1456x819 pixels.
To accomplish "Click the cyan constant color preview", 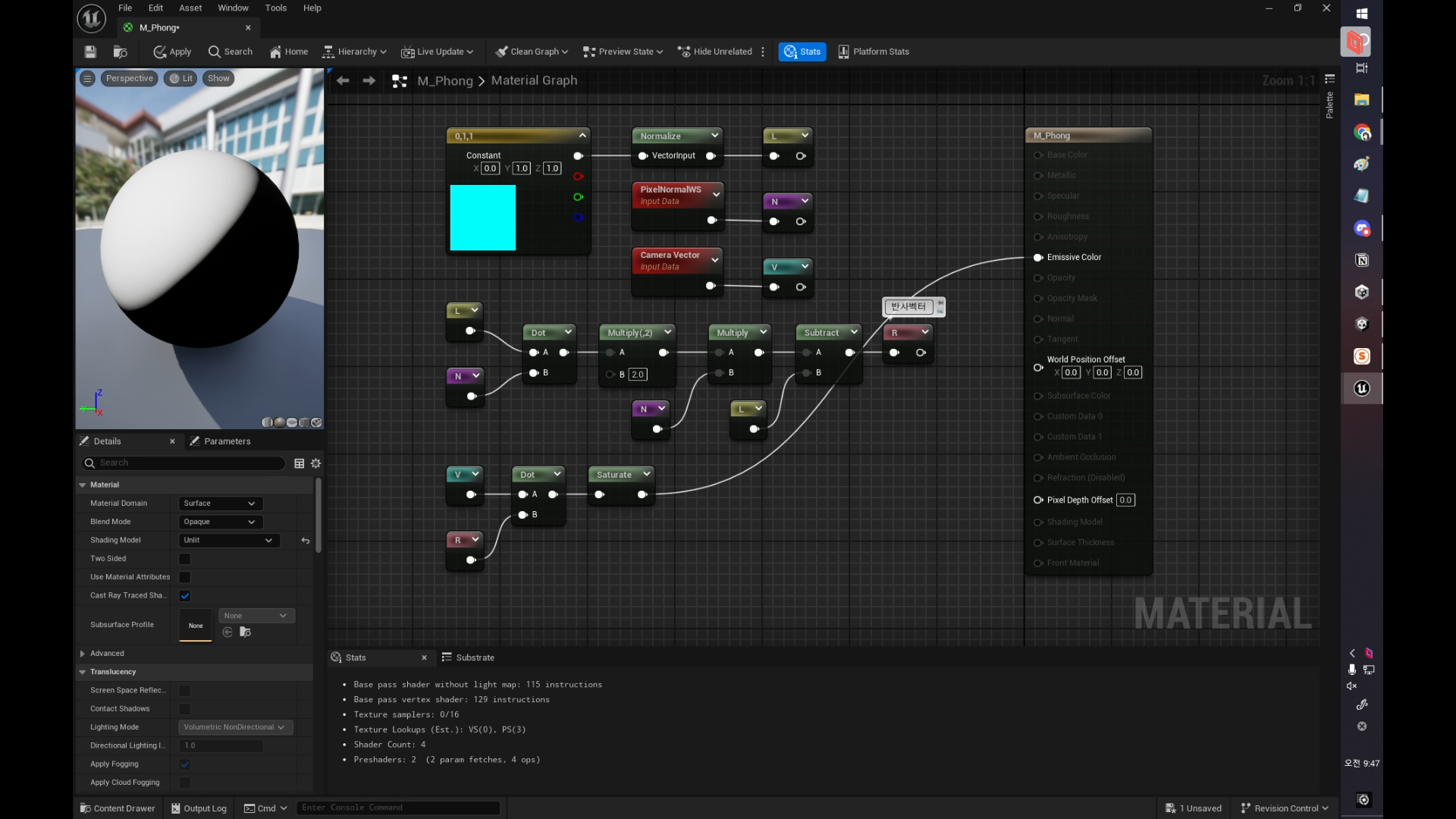I will tap(483, 218).
